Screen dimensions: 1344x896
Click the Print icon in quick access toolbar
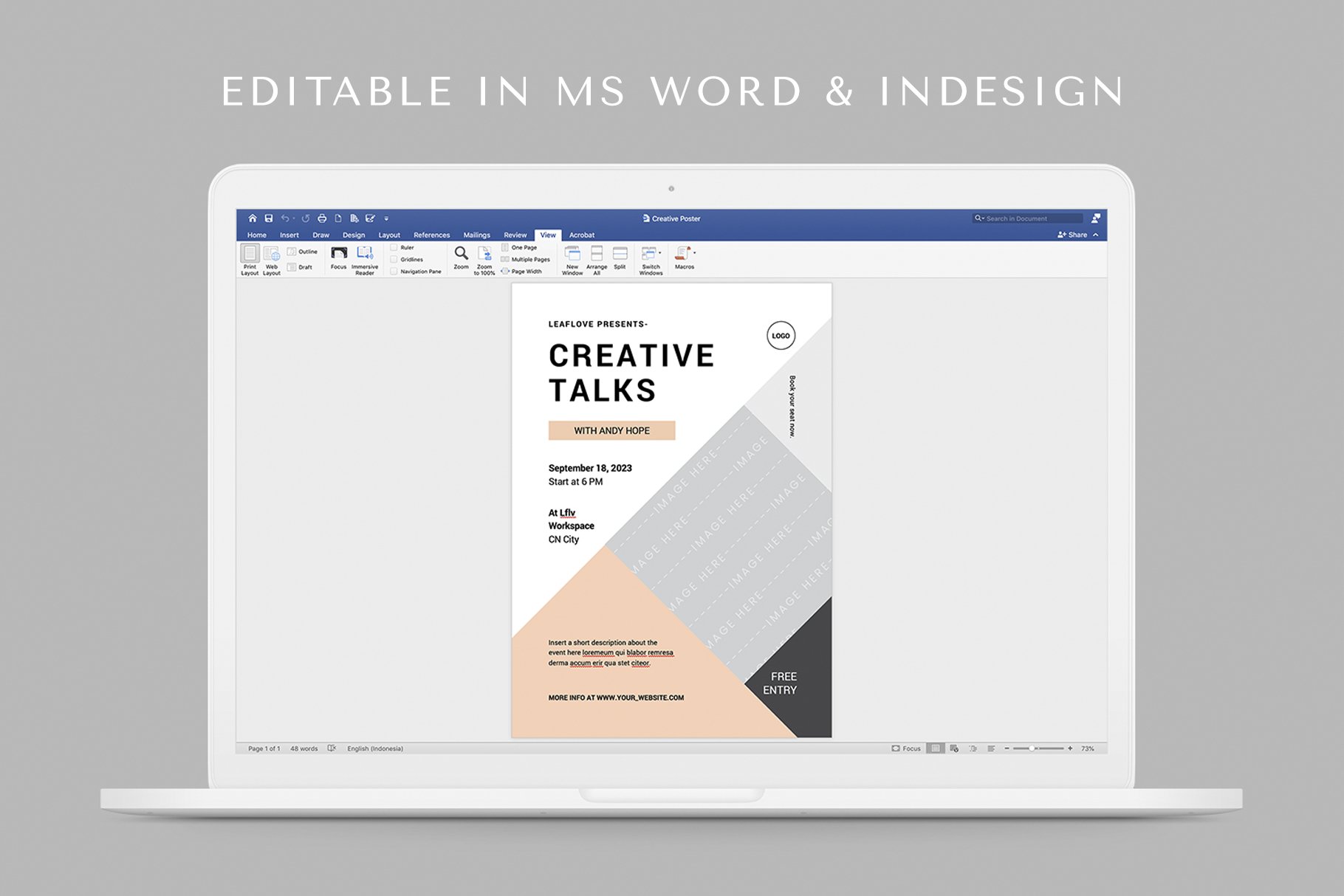coord(322,218)
